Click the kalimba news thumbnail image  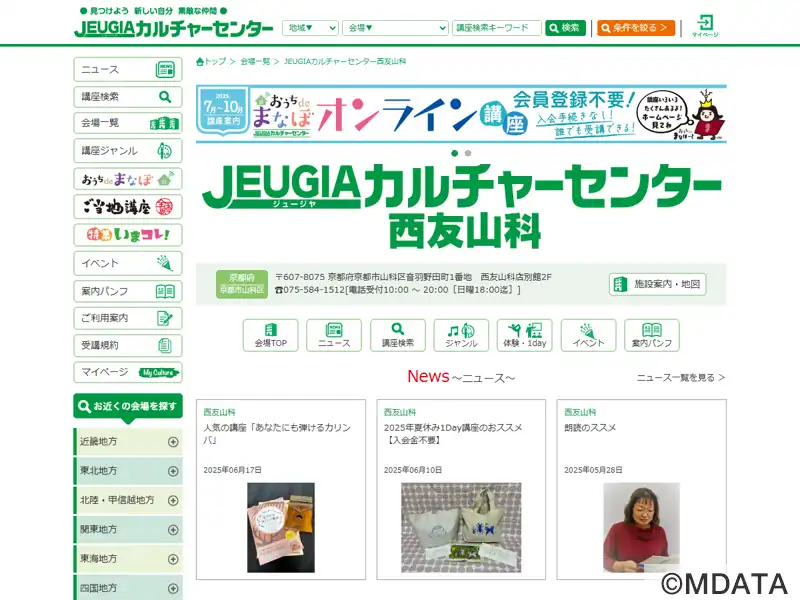(281, 528)
